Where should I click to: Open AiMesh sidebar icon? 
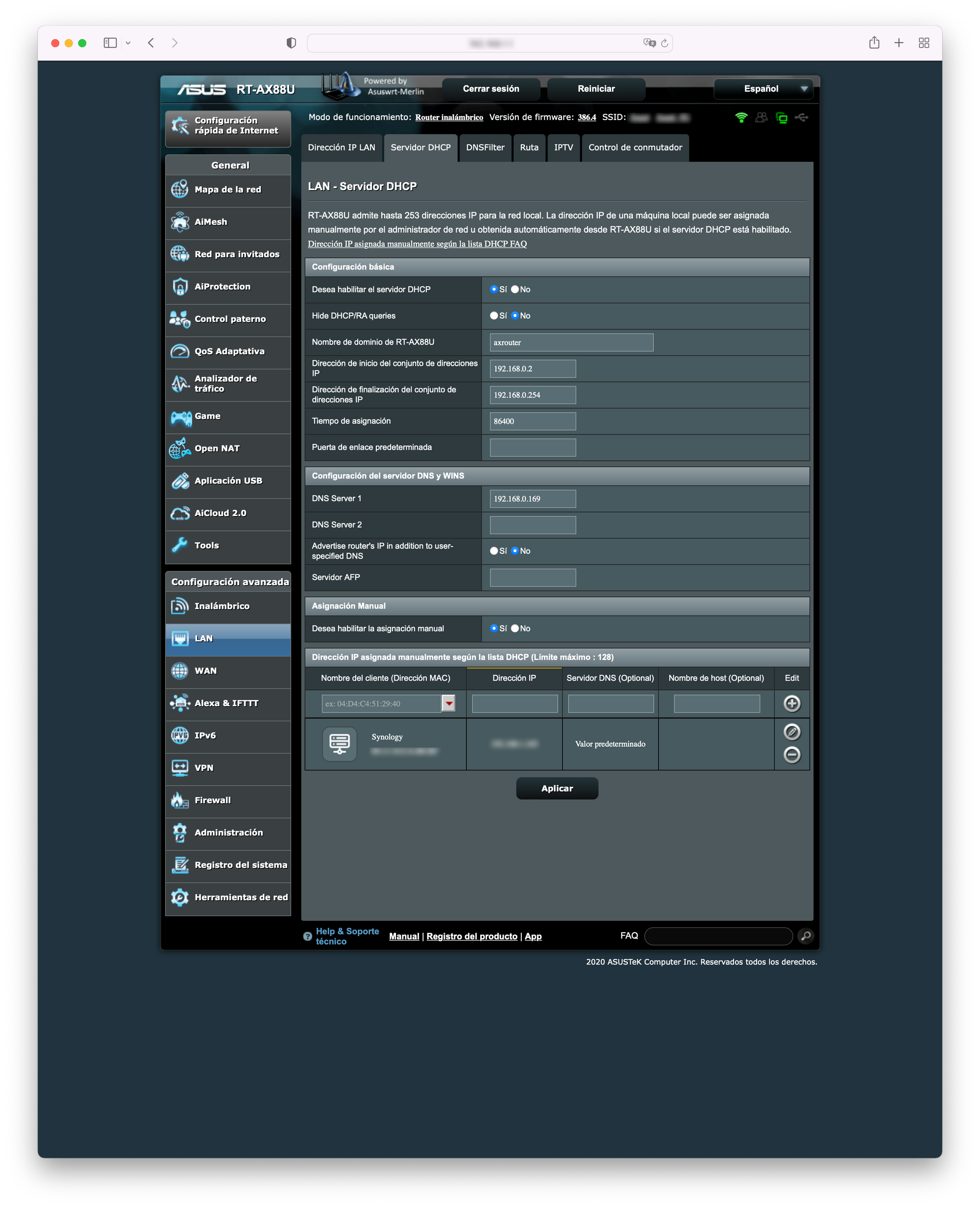click(179, 222)
